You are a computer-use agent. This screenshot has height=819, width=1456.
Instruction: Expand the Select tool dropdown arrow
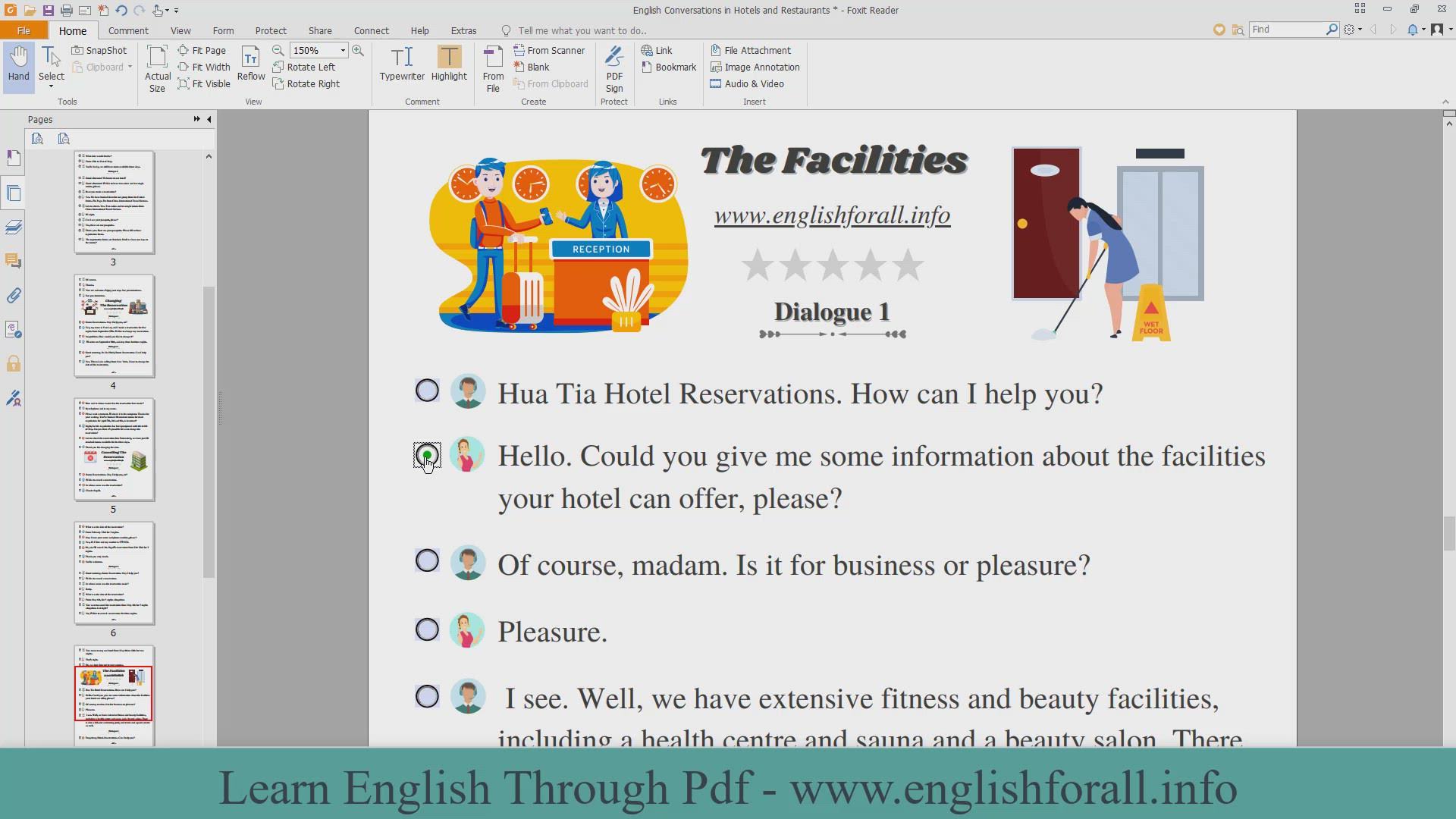(x=52, y=86)
